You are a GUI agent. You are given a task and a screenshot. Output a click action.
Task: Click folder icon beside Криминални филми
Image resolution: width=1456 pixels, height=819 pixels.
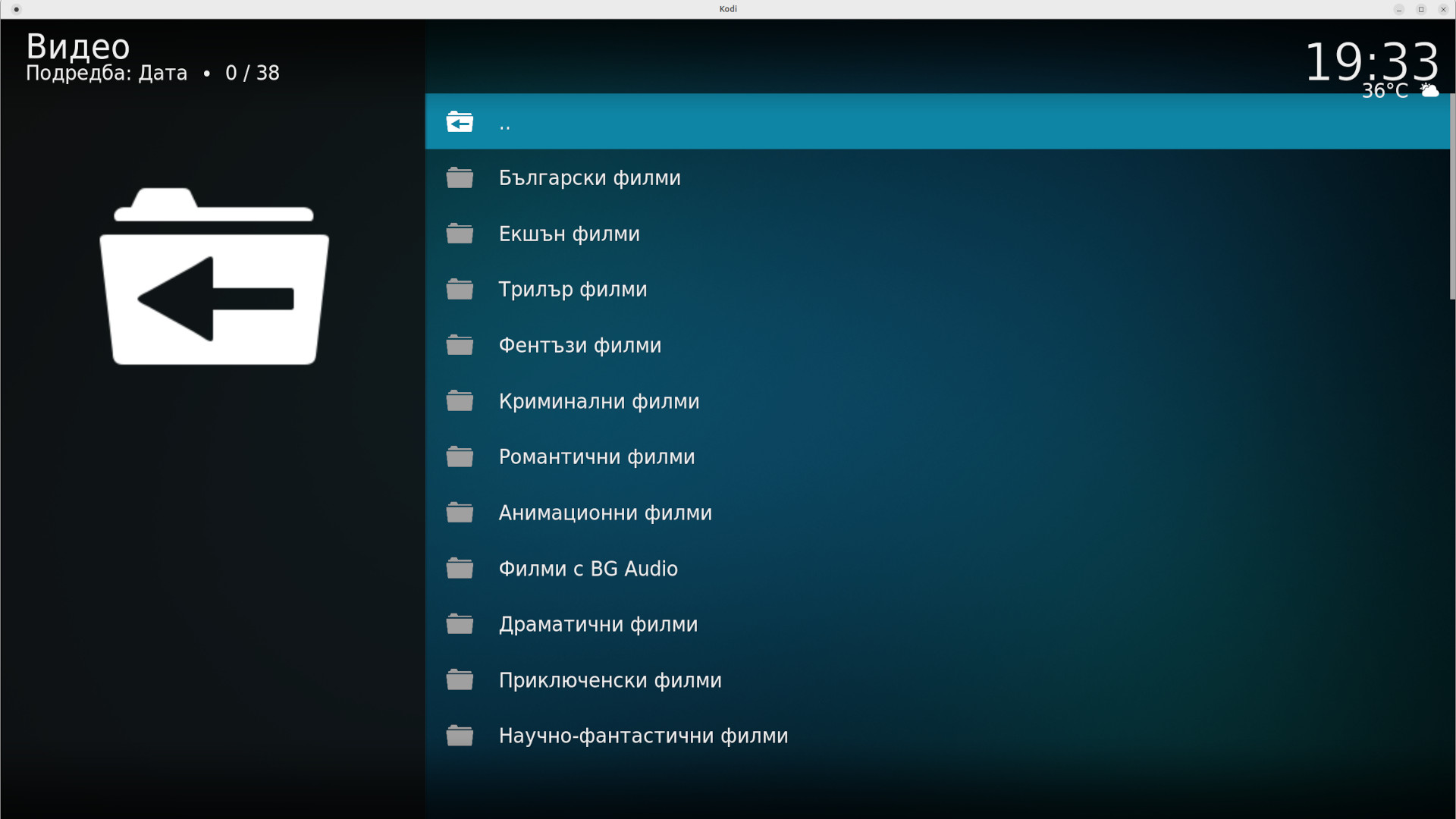460,400
